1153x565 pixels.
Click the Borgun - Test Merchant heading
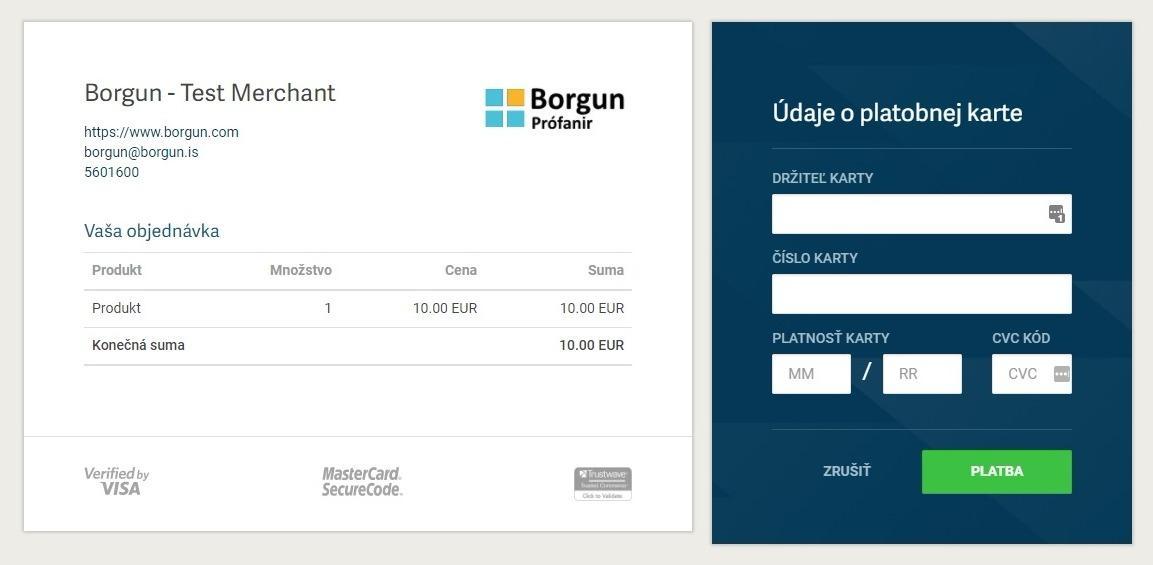(x=210, y=93)
